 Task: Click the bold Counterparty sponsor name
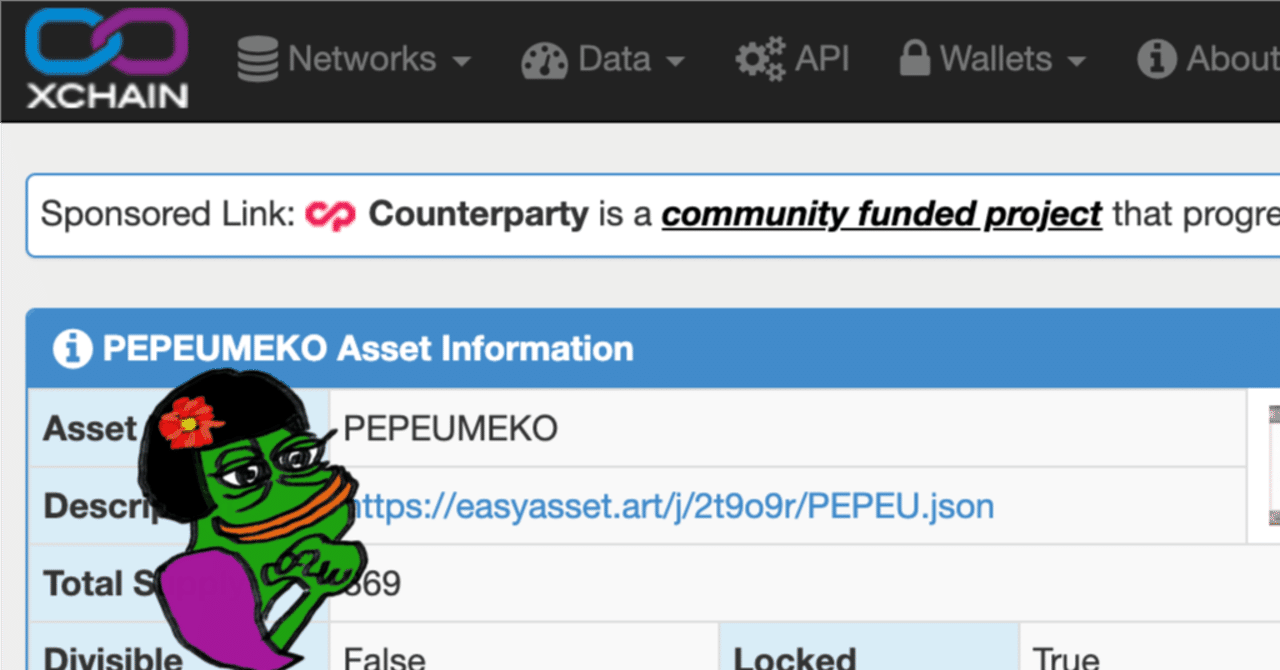tap(478, 214)
